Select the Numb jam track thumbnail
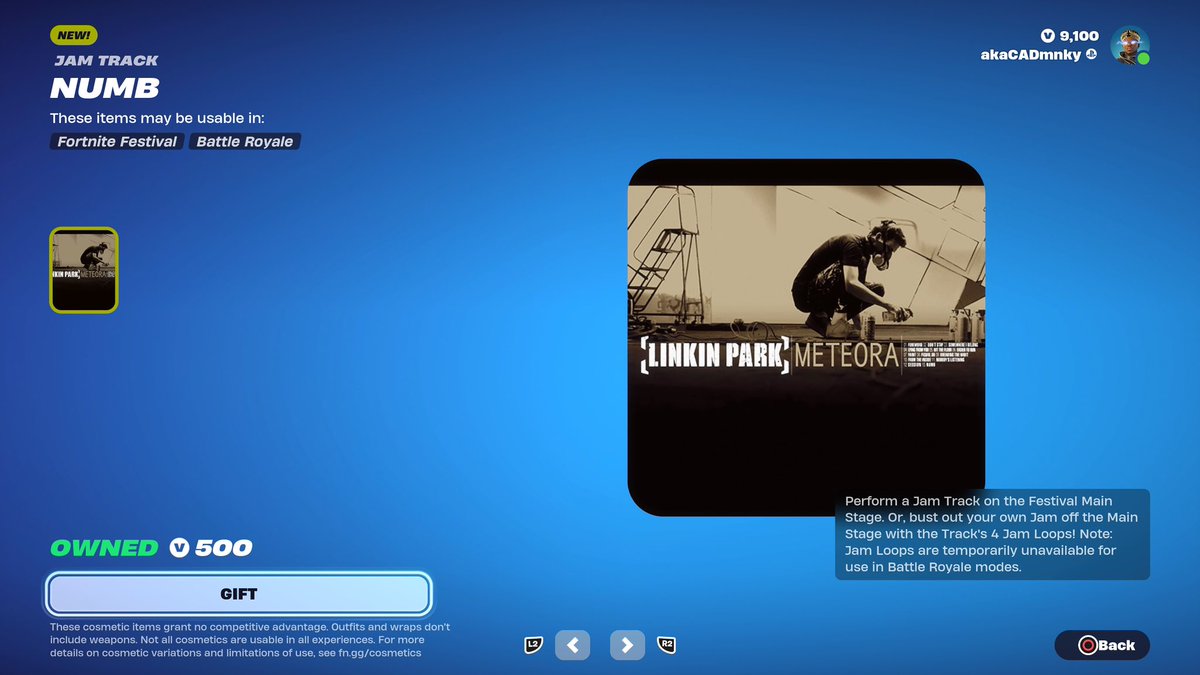This screenshot has width=1200, height=675. (x=84, y=270)
